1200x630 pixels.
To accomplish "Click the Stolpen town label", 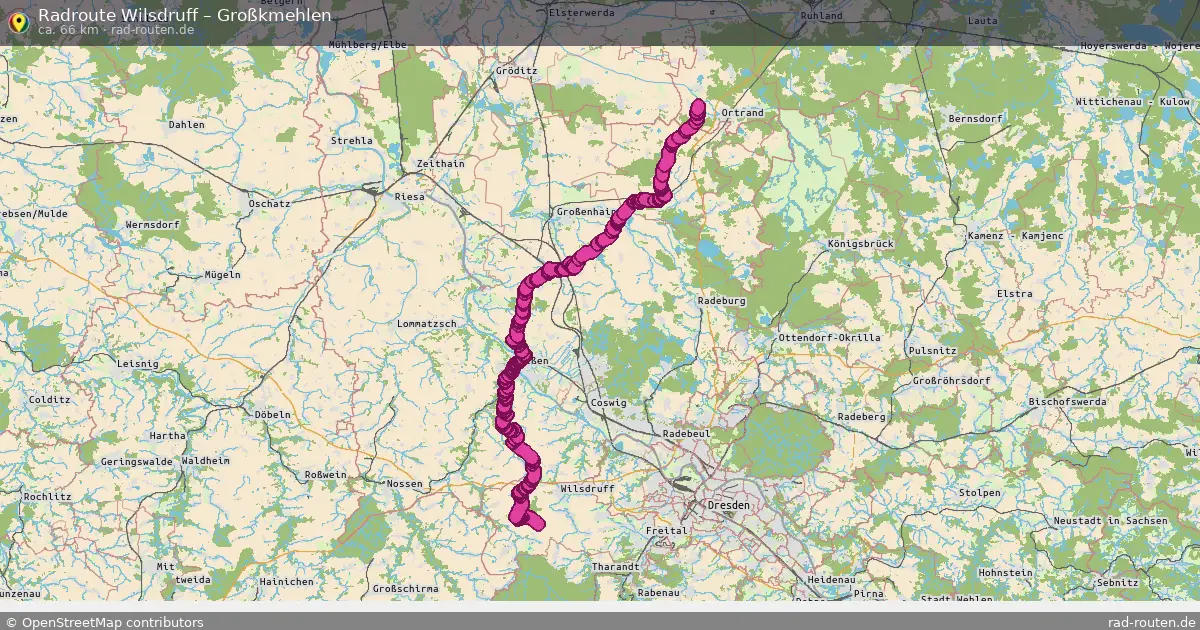I will [979, 493].
